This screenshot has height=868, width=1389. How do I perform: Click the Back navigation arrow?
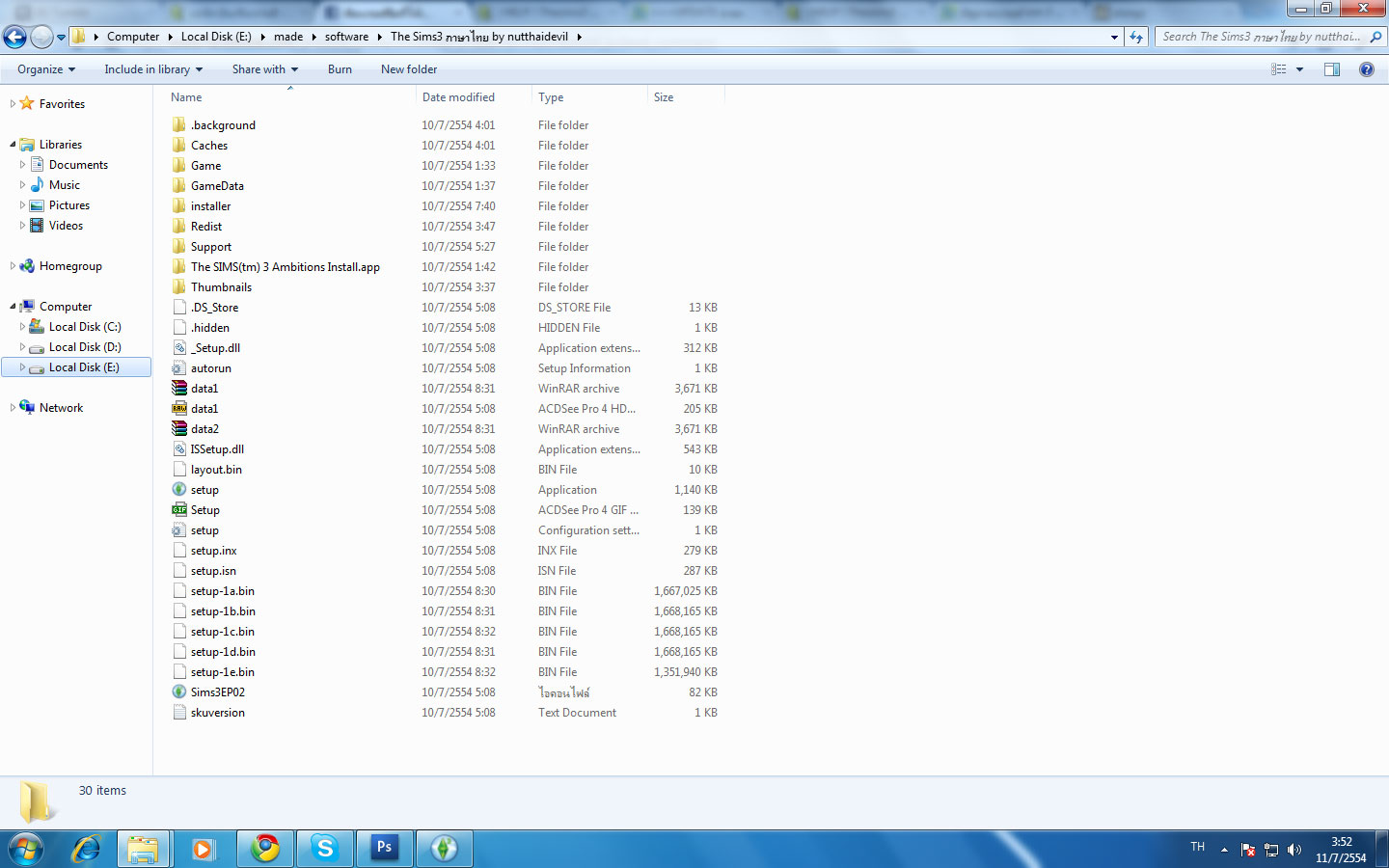click(x=14, y=37)
